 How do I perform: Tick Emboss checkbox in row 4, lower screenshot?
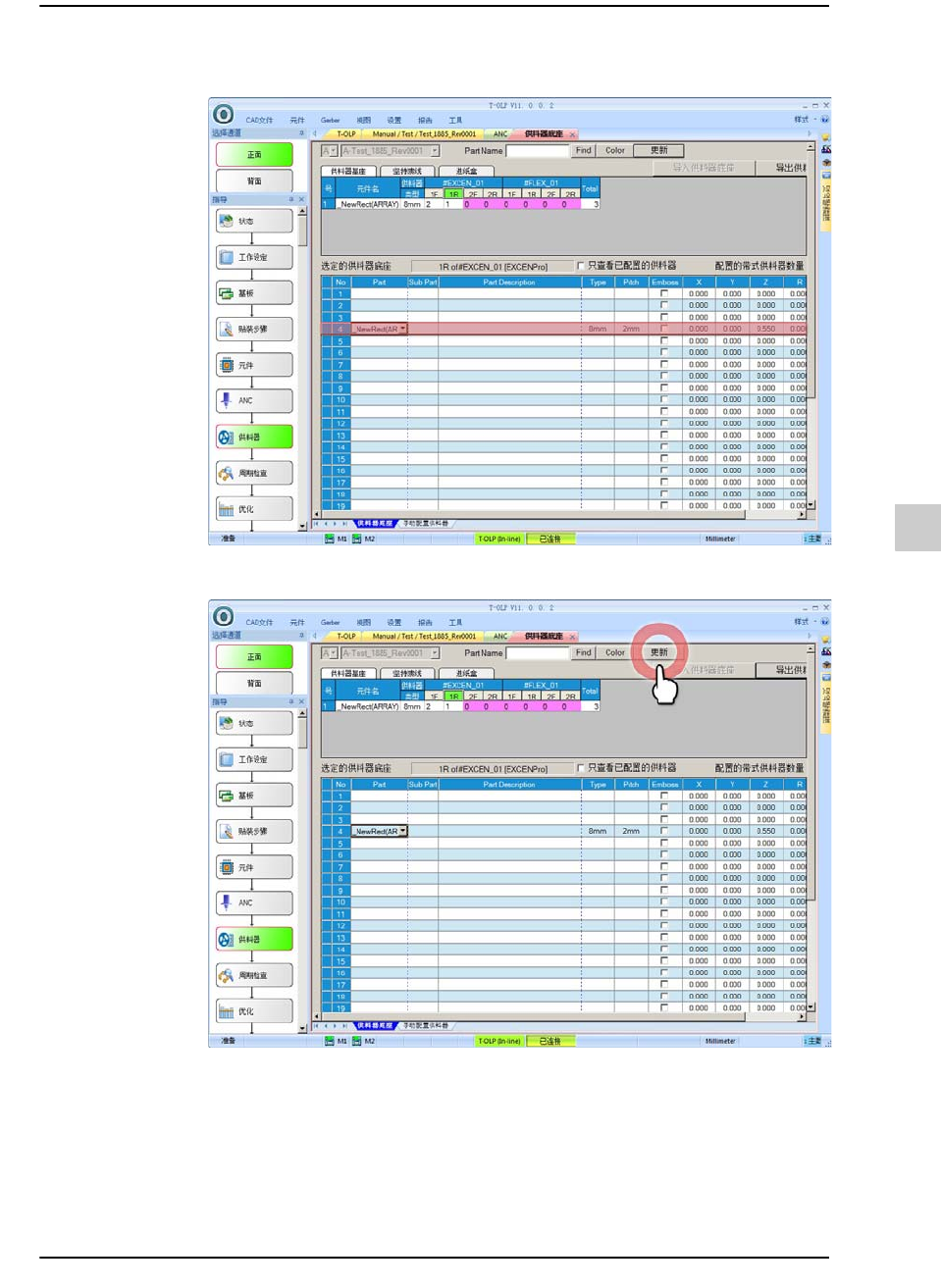click(664, 831)
